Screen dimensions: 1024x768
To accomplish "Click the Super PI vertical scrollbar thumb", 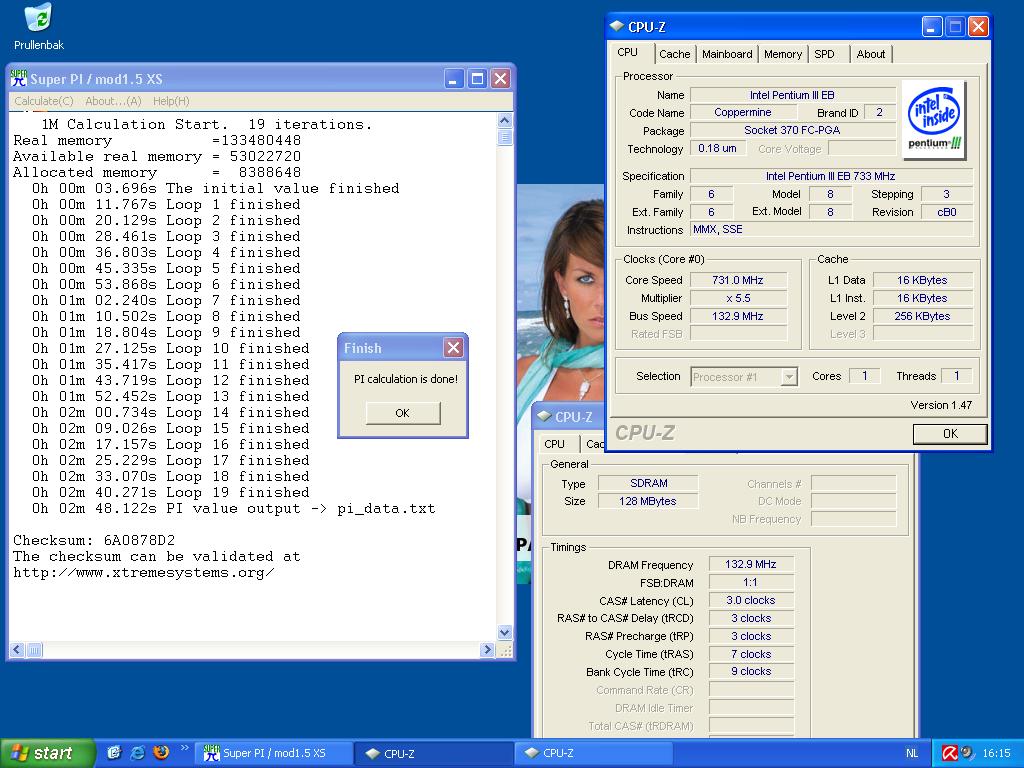I will (x=505, y=136).
